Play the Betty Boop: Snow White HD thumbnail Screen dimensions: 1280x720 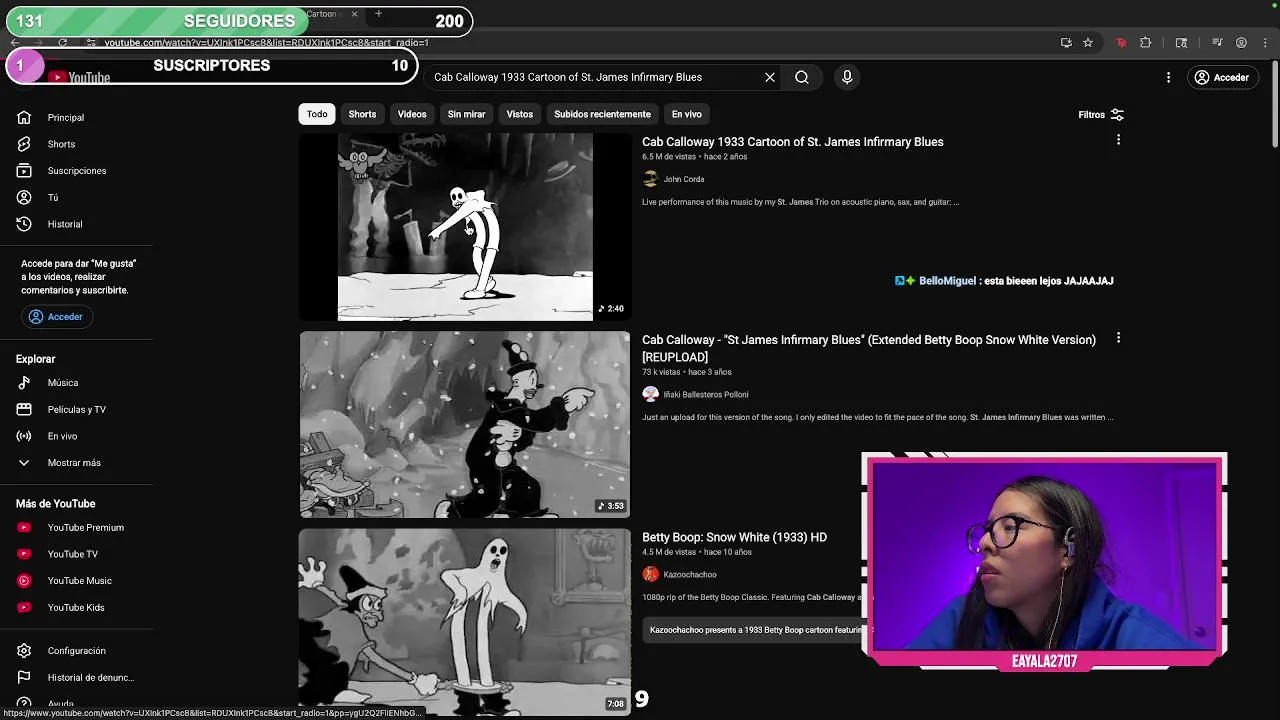[465, 622]
